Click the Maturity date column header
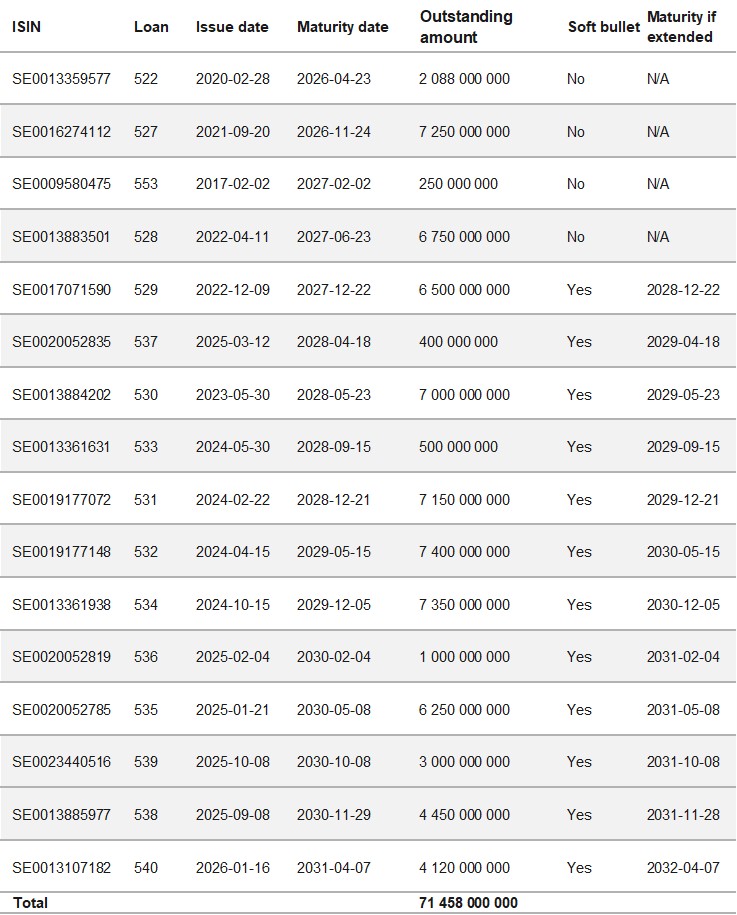Screen dimensions: 737x915 342,27
